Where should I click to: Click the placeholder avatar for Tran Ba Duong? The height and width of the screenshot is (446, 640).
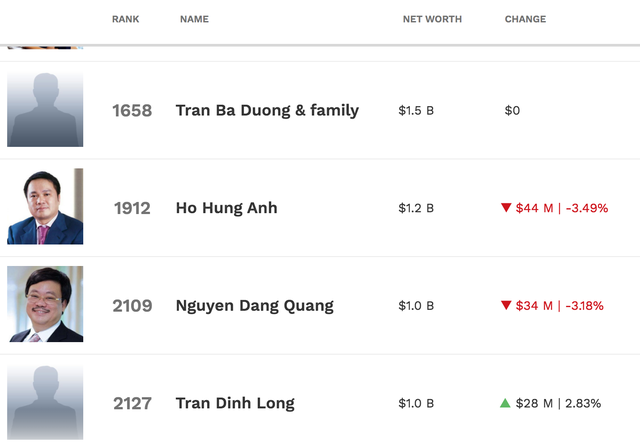[45, 110]
